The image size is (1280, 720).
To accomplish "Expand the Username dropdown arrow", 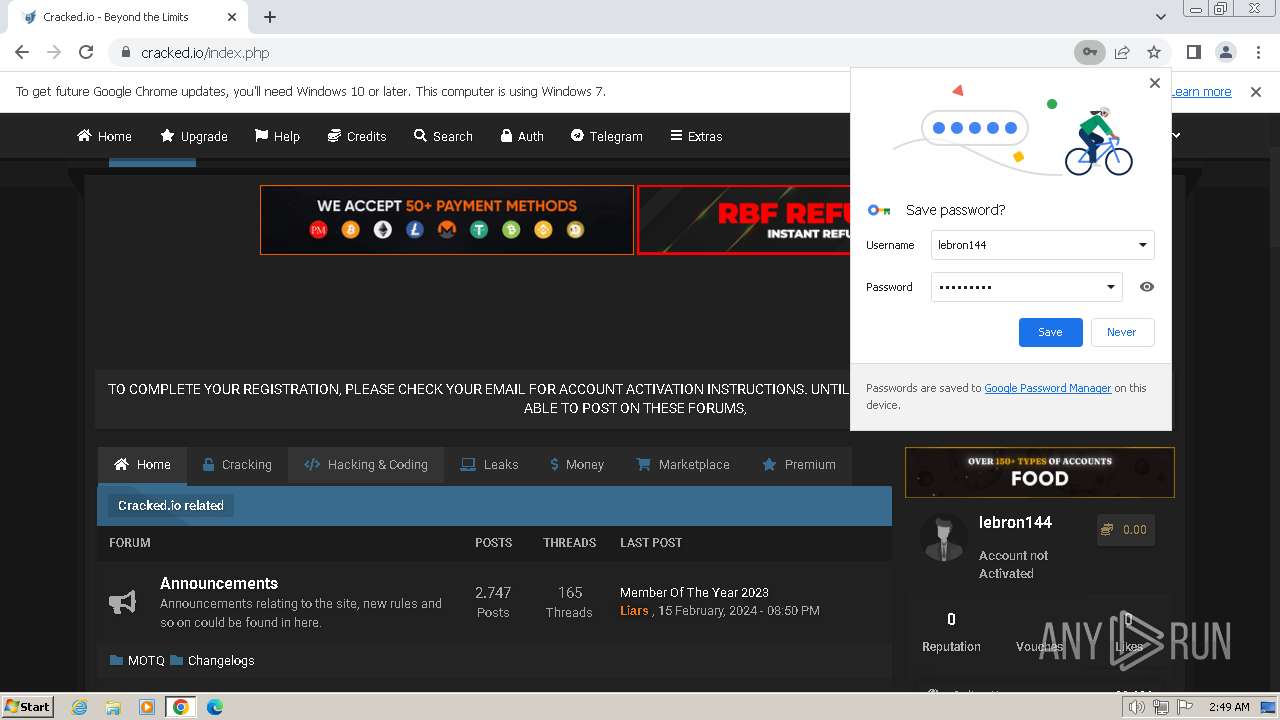I will pyautogui.click(x=1143, y=245).
